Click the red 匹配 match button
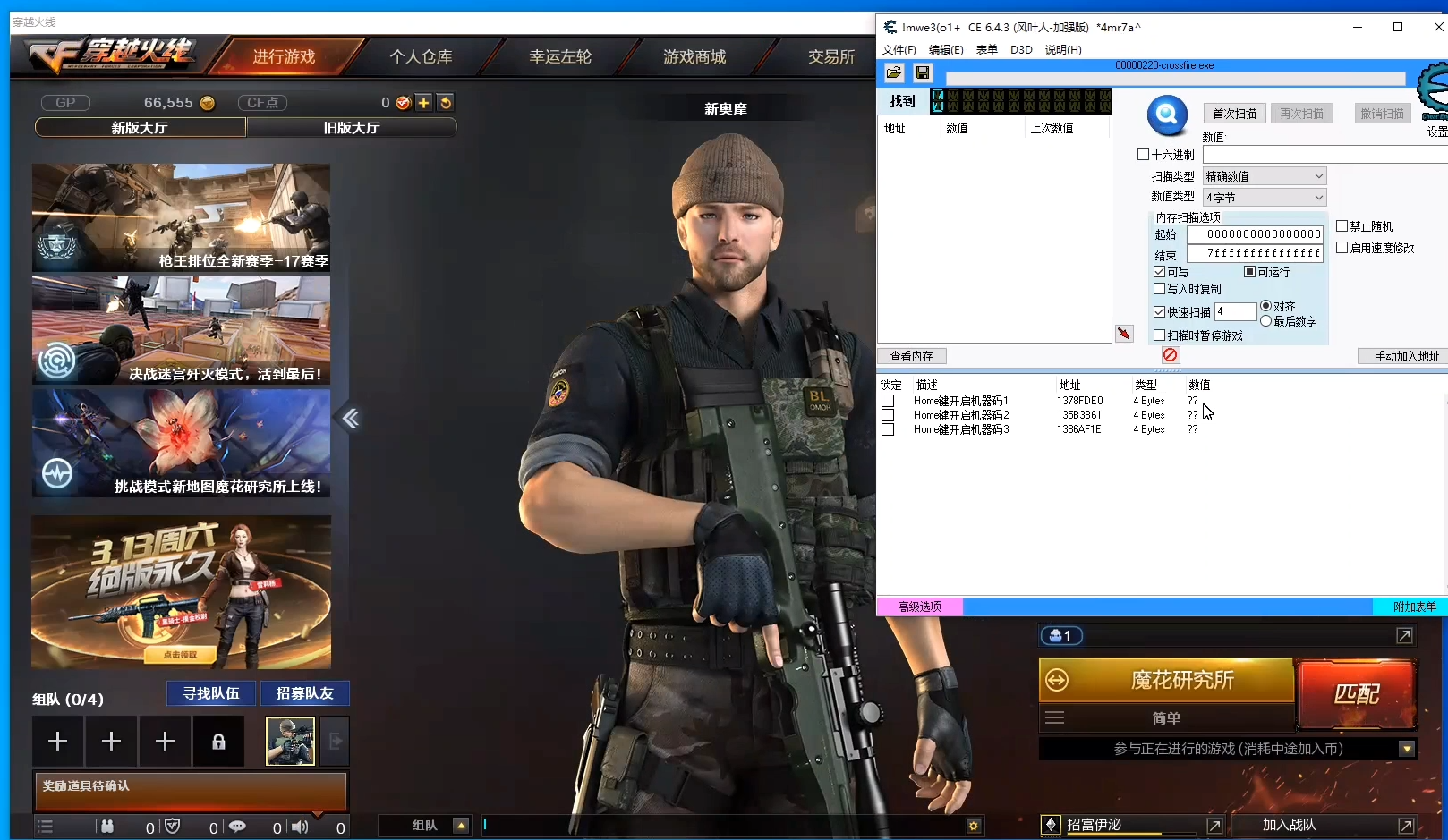Screen dimensions: 1448x840 tap(1357, 693)
